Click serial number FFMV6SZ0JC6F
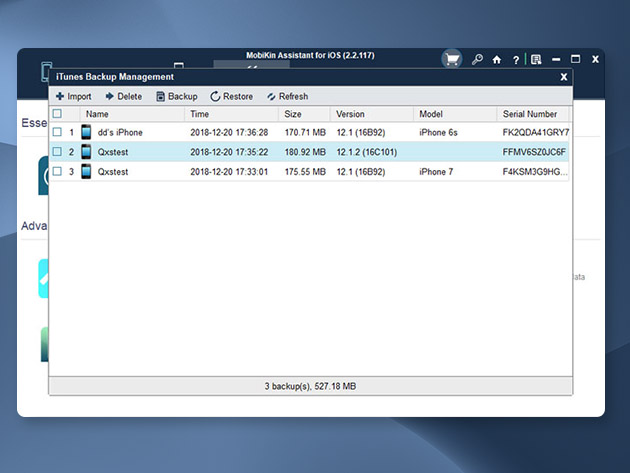630x473 pixels. [534, 152]
